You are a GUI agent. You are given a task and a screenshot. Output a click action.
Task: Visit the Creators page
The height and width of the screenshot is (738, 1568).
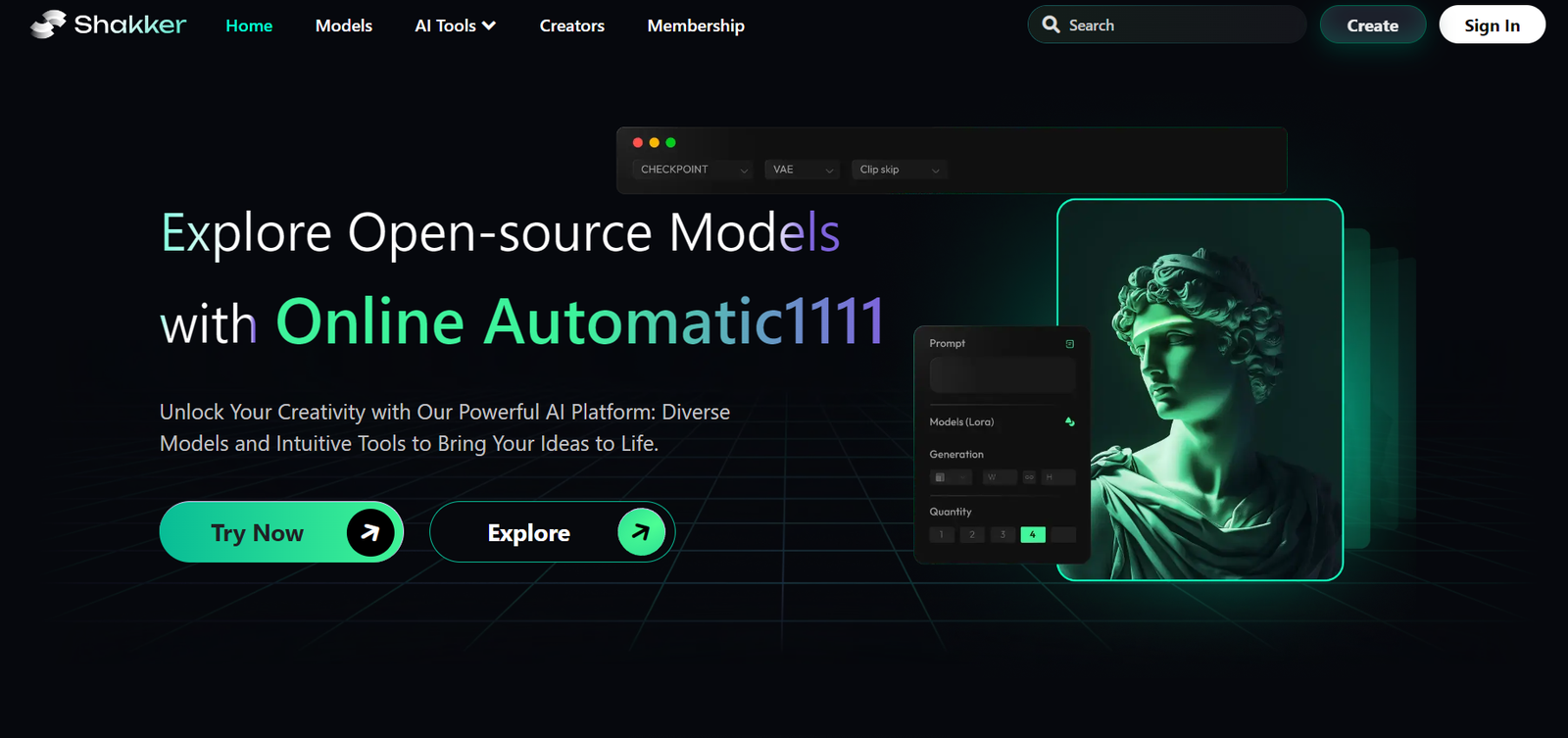click(x=572, y=25)
